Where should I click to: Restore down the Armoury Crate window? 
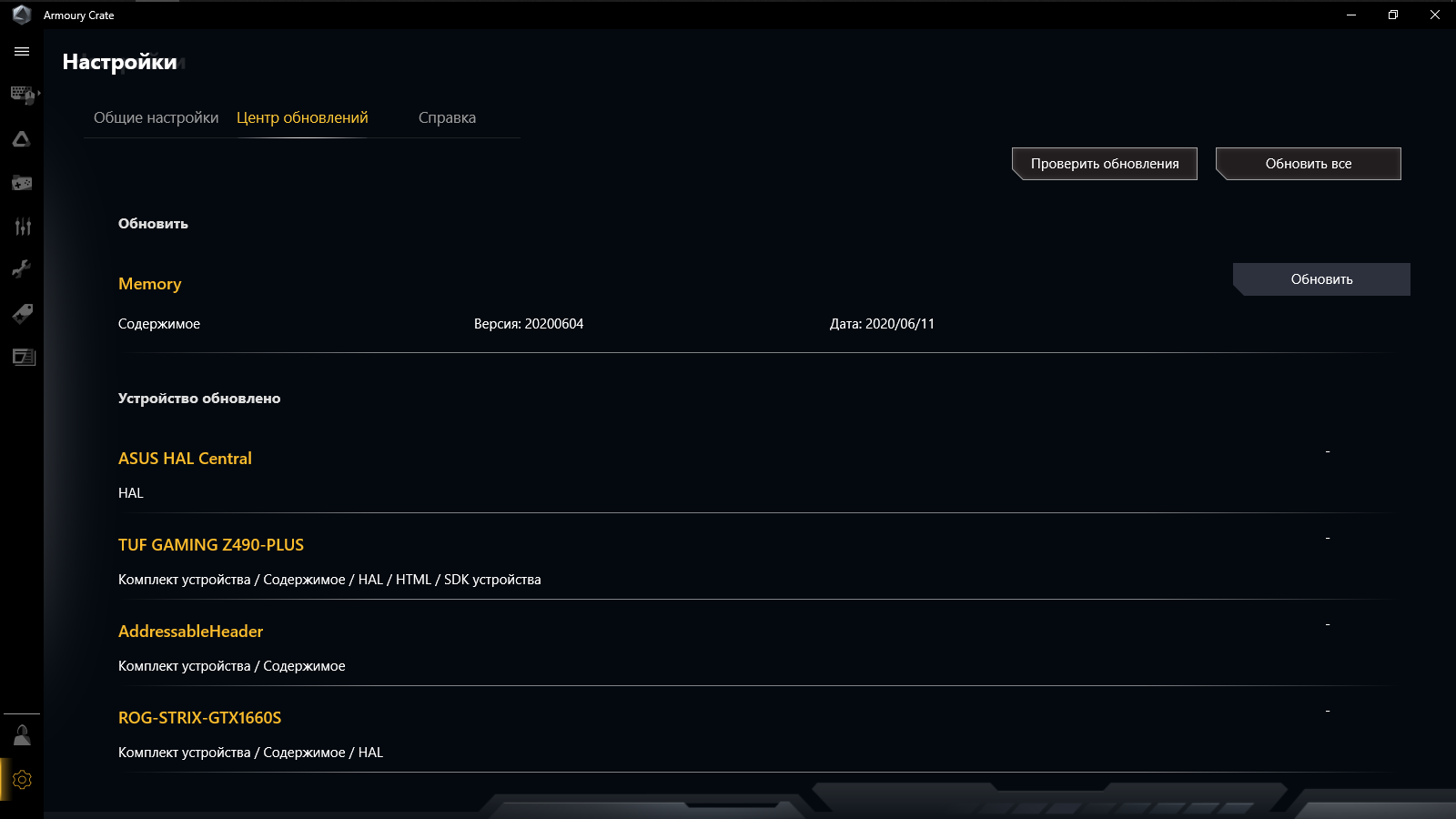pos(1393,15)
